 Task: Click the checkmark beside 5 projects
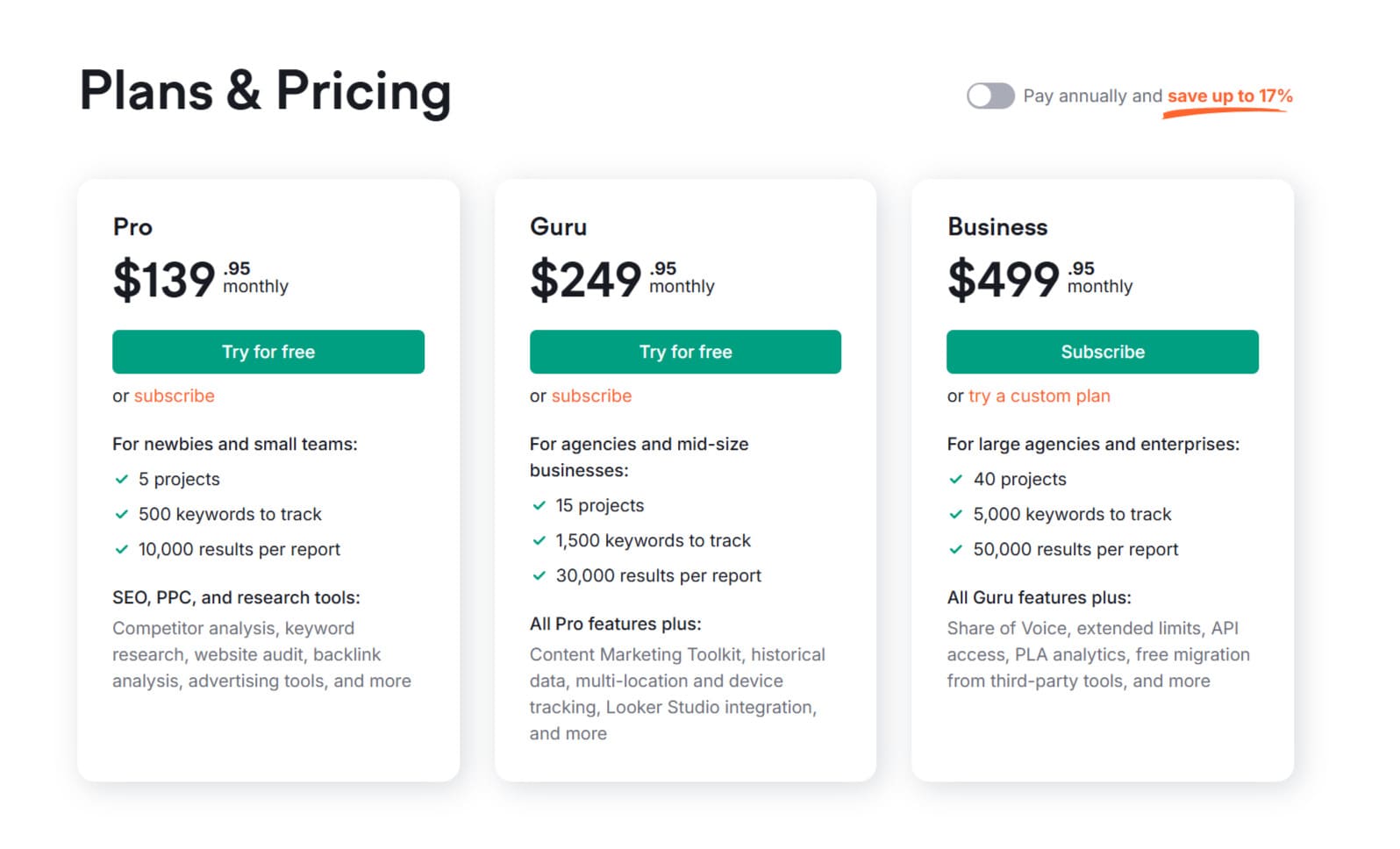(122, 479)
